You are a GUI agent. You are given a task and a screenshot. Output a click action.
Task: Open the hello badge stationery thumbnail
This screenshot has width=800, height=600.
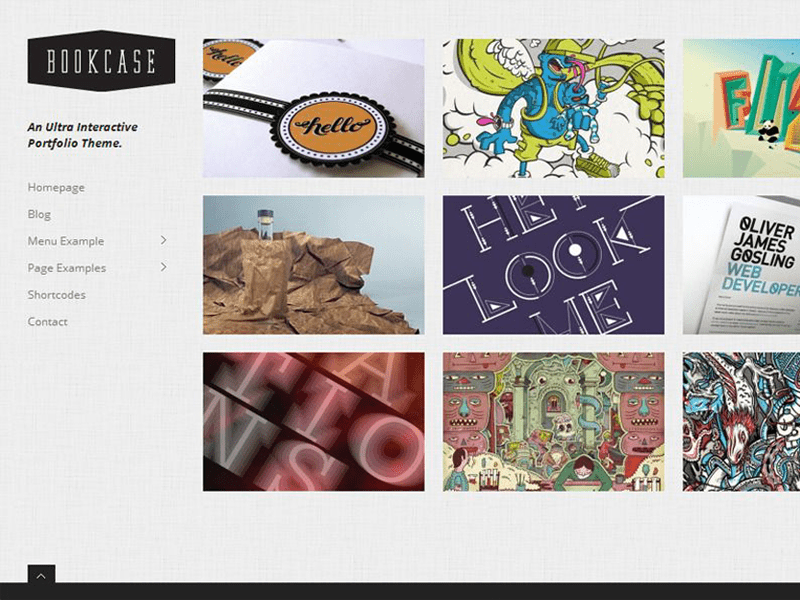(x=314, y=108)
